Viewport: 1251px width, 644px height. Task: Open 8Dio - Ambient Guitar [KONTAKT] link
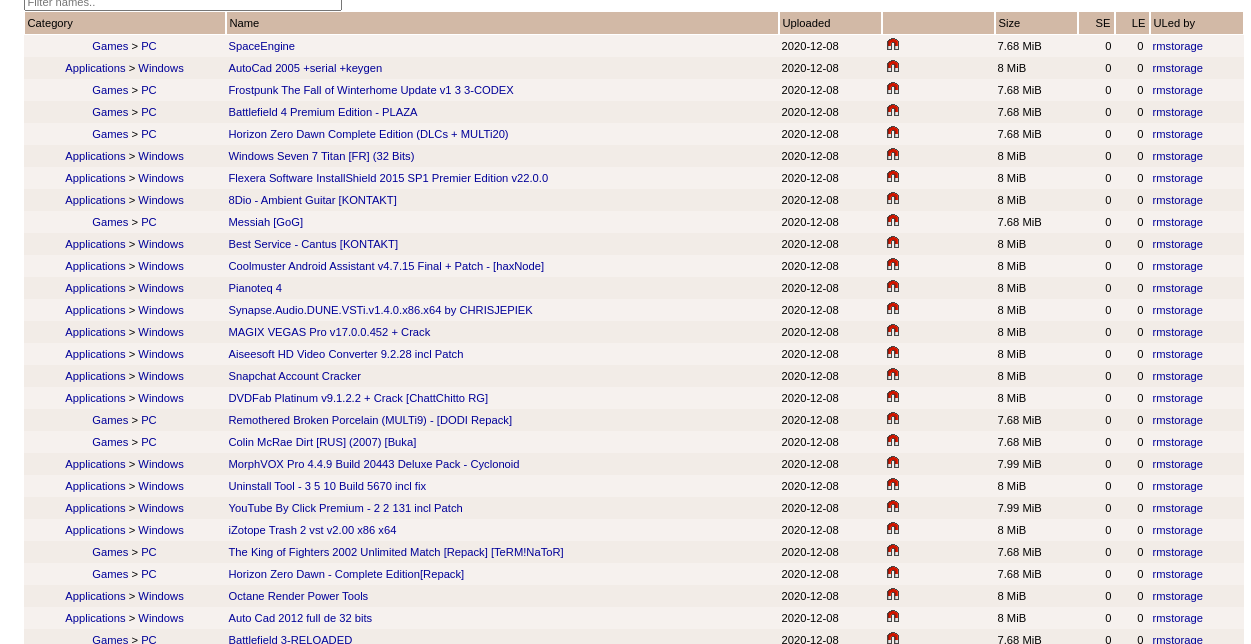click(312, 200)
